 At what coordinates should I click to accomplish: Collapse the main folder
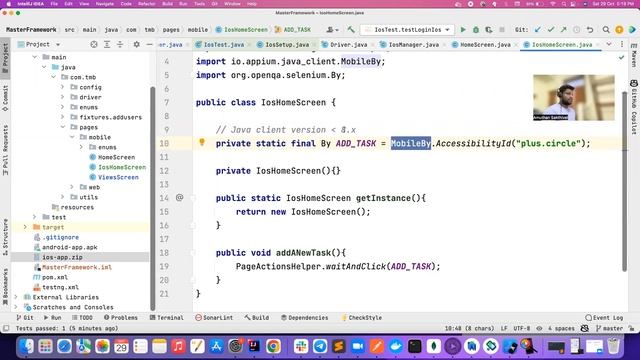tap(35, 57)
